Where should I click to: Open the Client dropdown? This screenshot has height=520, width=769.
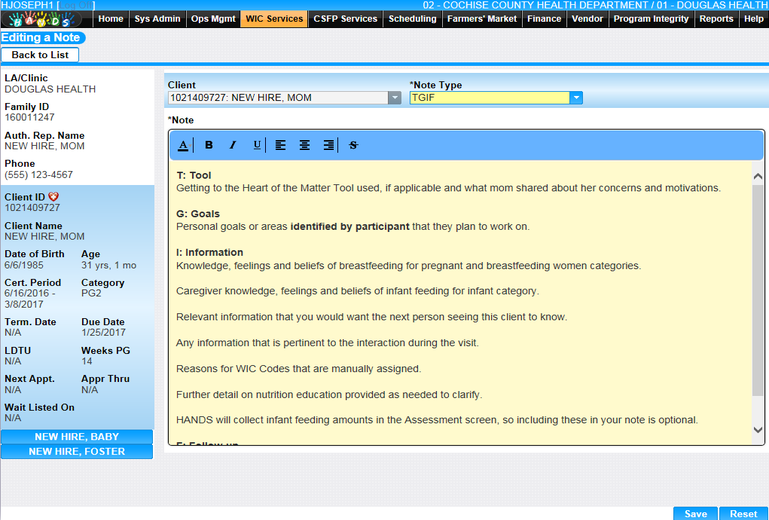[394, 98]
